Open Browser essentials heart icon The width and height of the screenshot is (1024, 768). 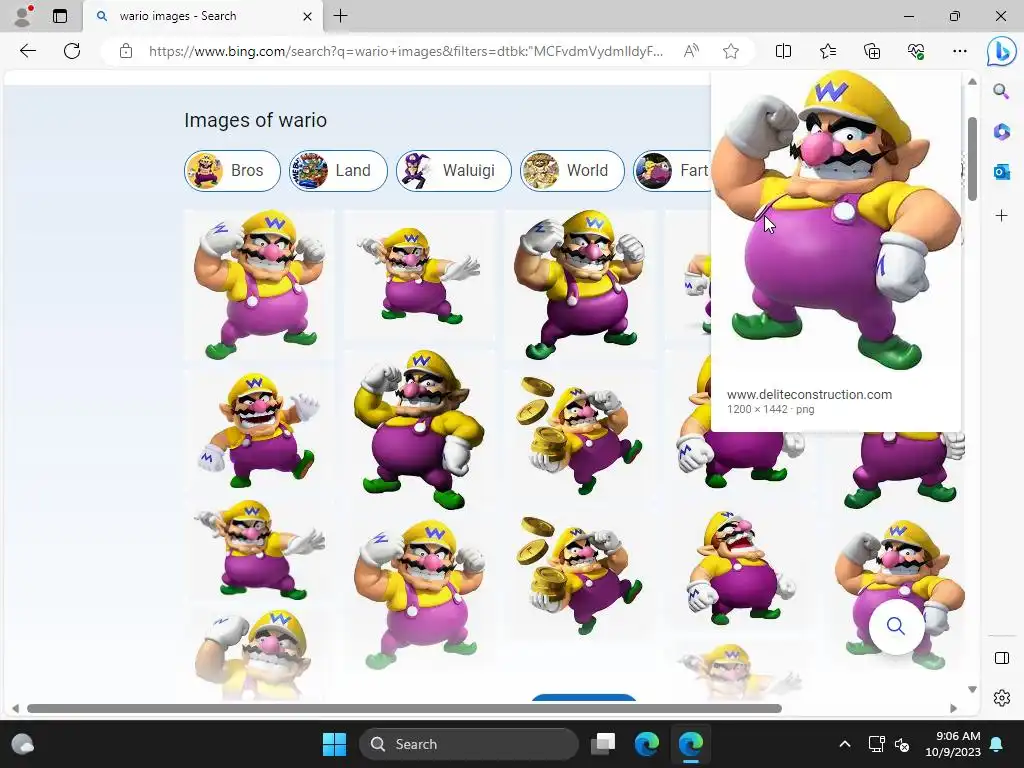[916, 51]
